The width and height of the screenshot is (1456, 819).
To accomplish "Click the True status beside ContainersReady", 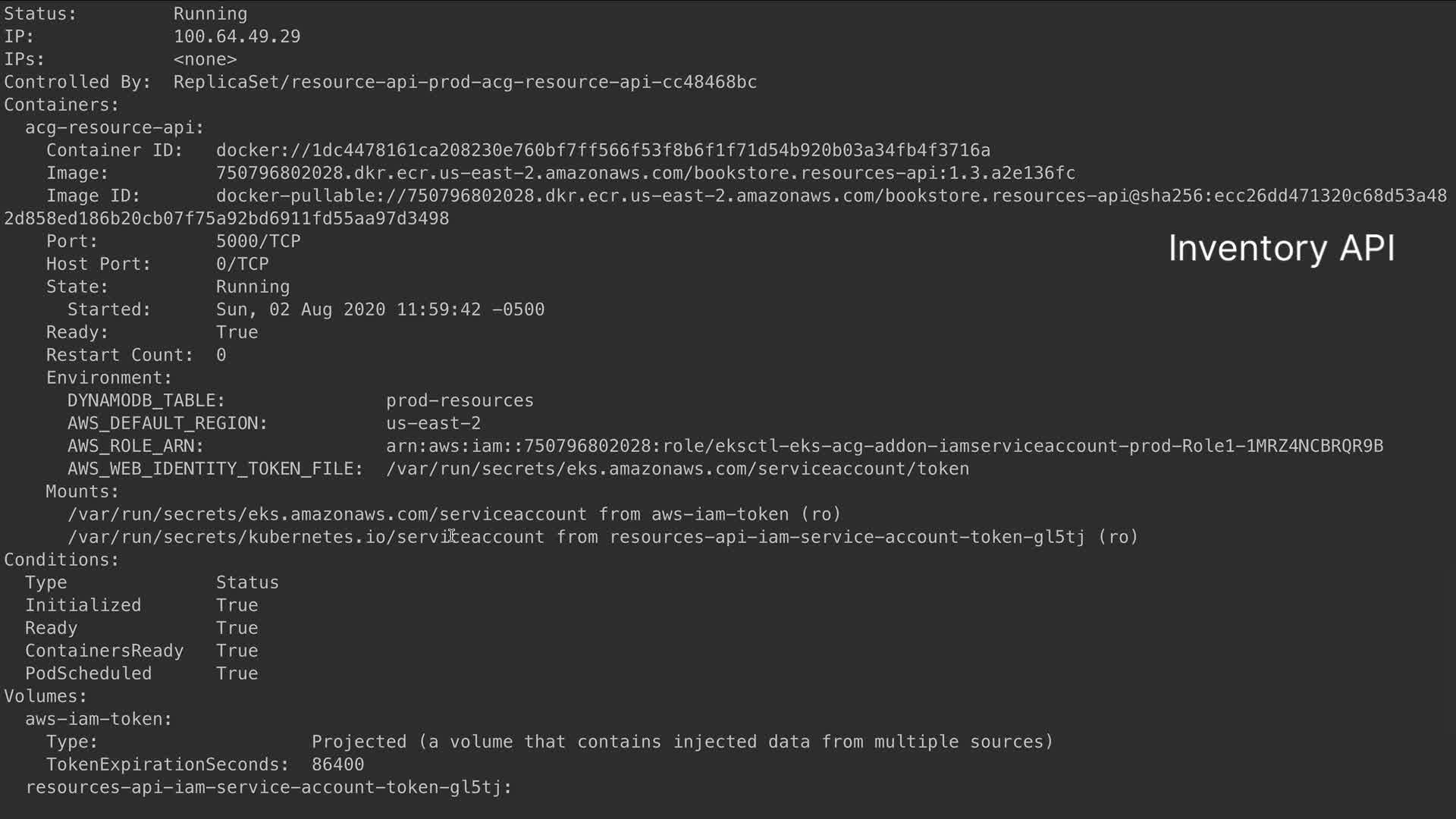I will point(237,651).
